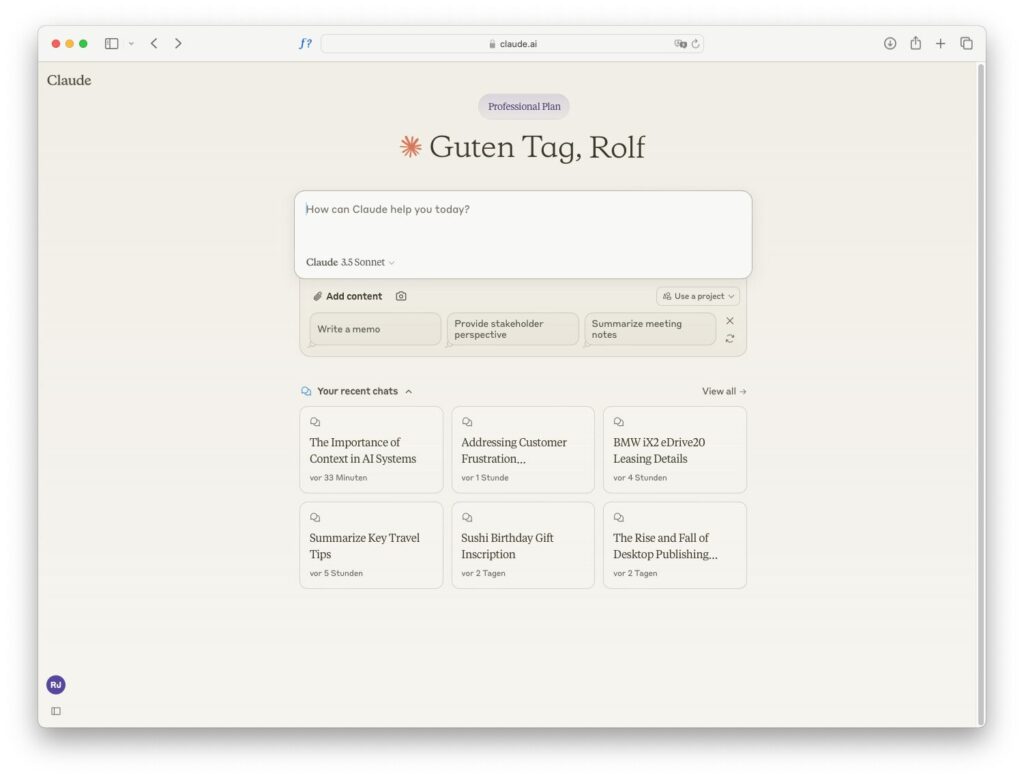
Task: Open the sidebar panel icon under the avatar
Action: (x=56, y=711)
